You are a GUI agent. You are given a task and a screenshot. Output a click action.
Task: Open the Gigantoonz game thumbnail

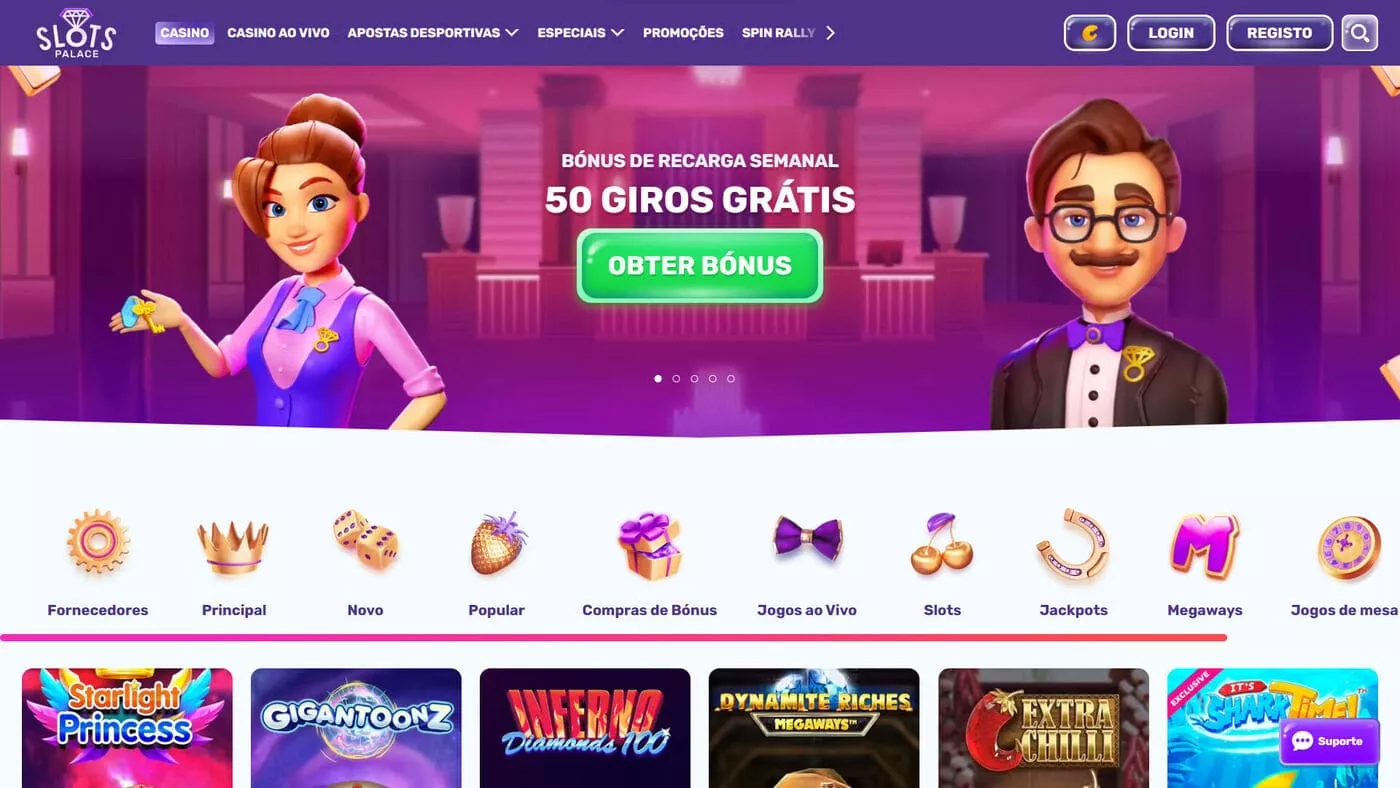(x=356, y=728)
